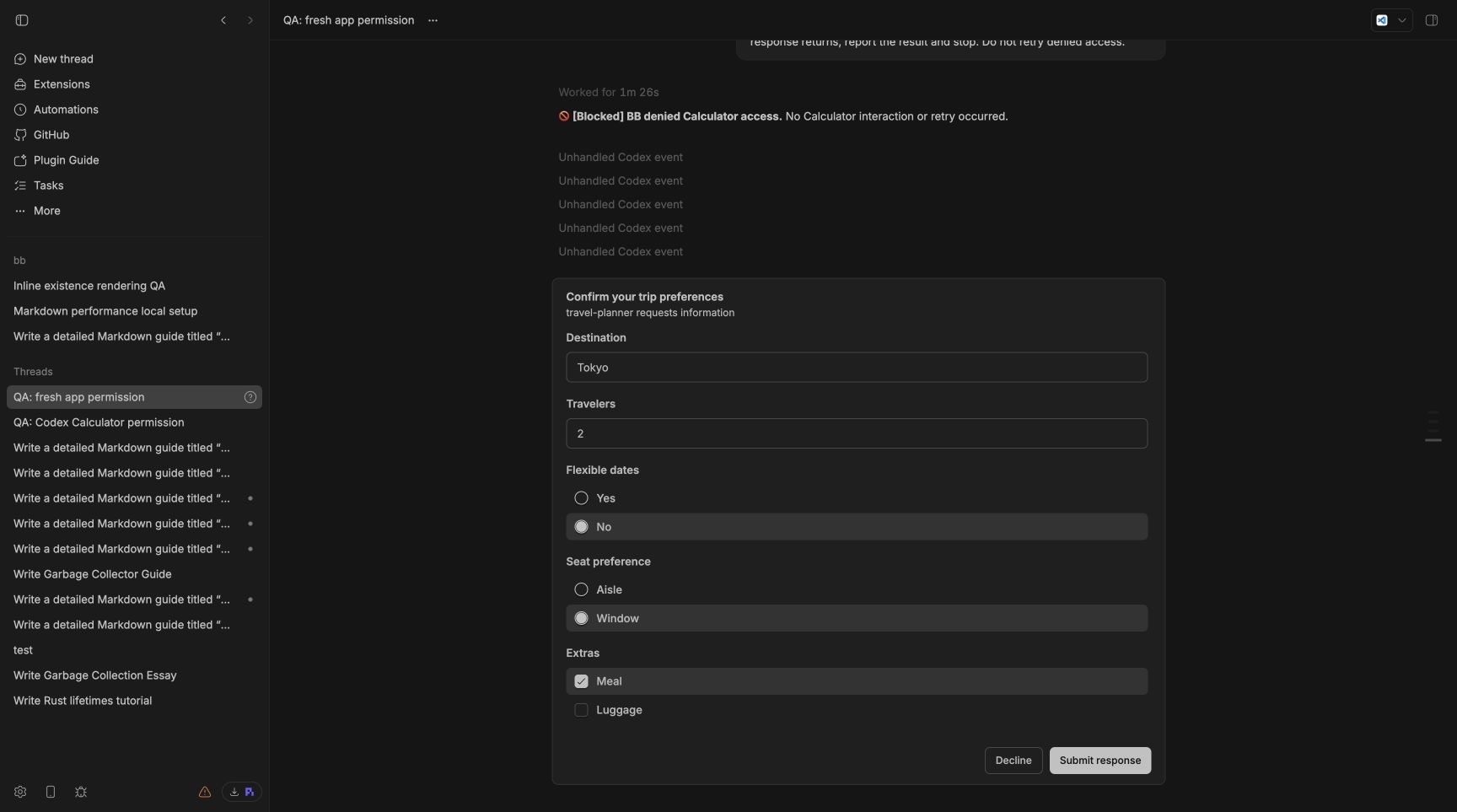The width and height of the screenshot is (1457, 812).
Task: Decline the trip preferences request
Action: pyautogui.click(x=1013, y=761)
